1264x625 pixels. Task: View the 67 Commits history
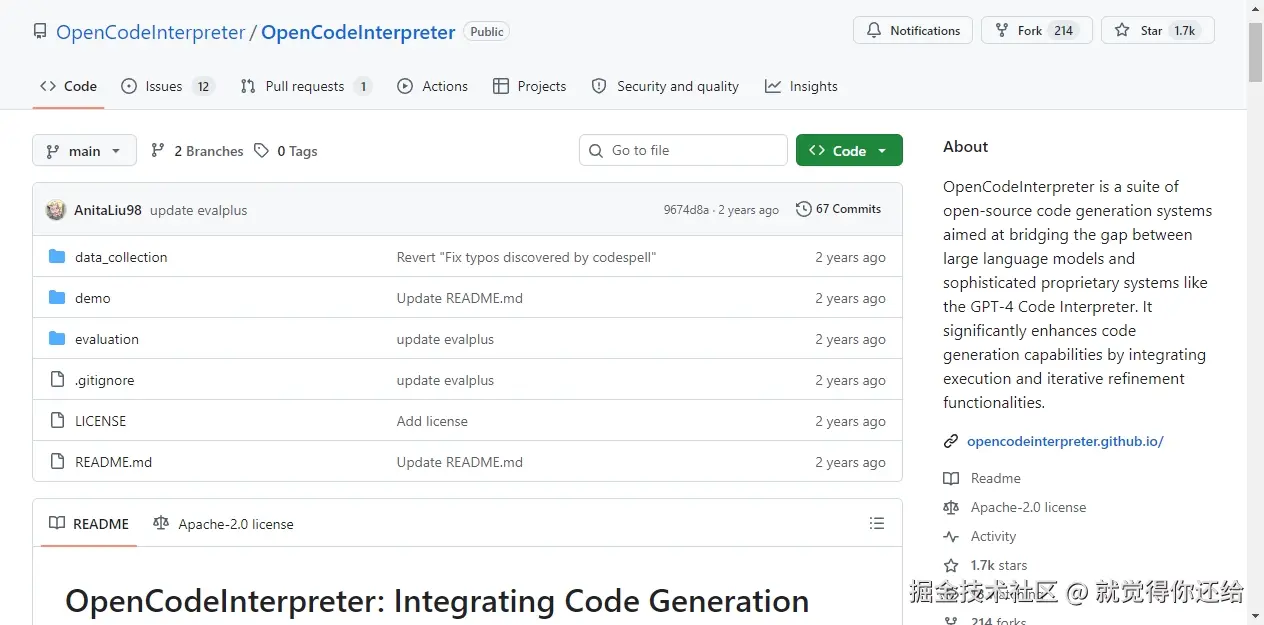click(838, 209)
